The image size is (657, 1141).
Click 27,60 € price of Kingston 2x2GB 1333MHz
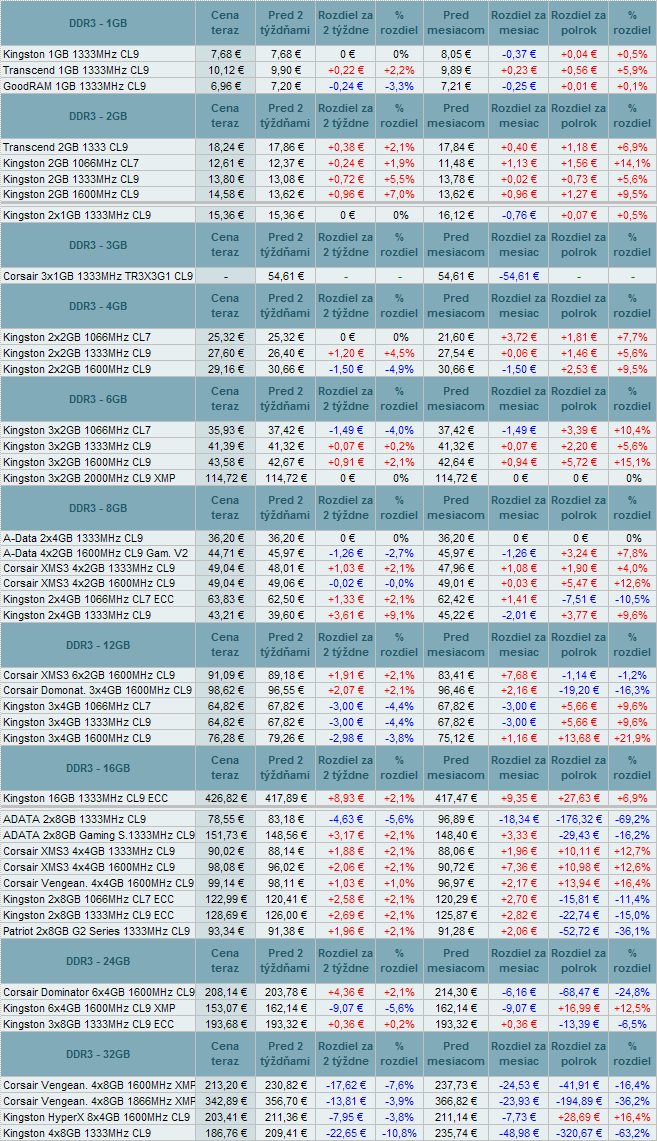227,353
